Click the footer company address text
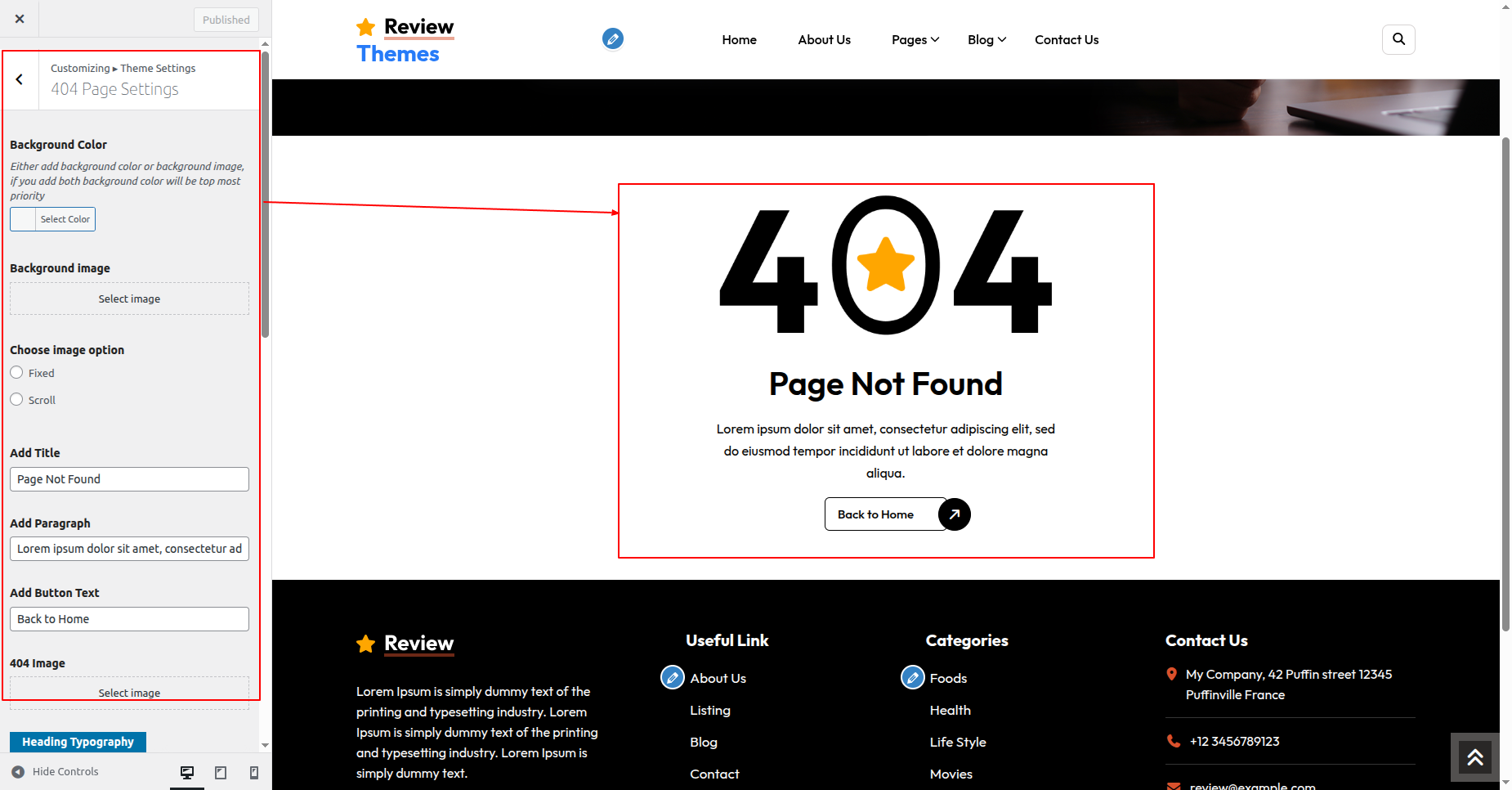Viewport: 1512px width, 790px height. (1289, 685)
